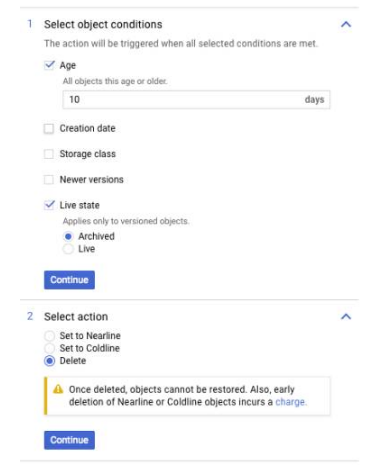382x472 pixels.
Task: Enable the Storage class checkbox
Action: pos(49,154)
